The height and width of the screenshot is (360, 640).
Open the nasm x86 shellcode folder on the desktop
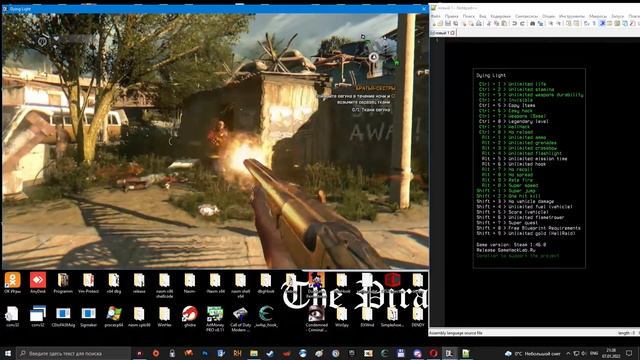pos(164,285)
